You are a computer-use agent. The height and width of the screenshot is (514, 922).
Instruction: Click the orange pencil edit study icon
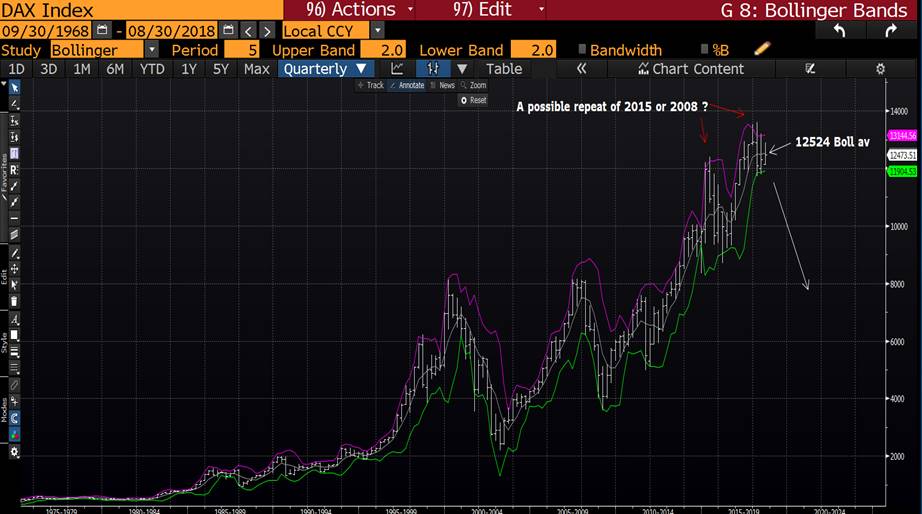click(761, 49)
